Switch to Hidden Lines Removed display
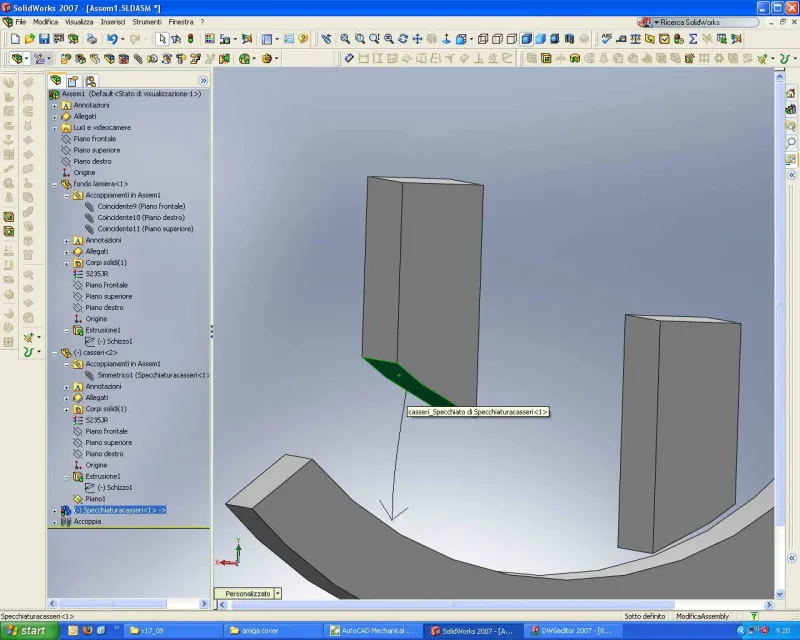Viewport: 800px width, 640px height. tap(511, 39)
